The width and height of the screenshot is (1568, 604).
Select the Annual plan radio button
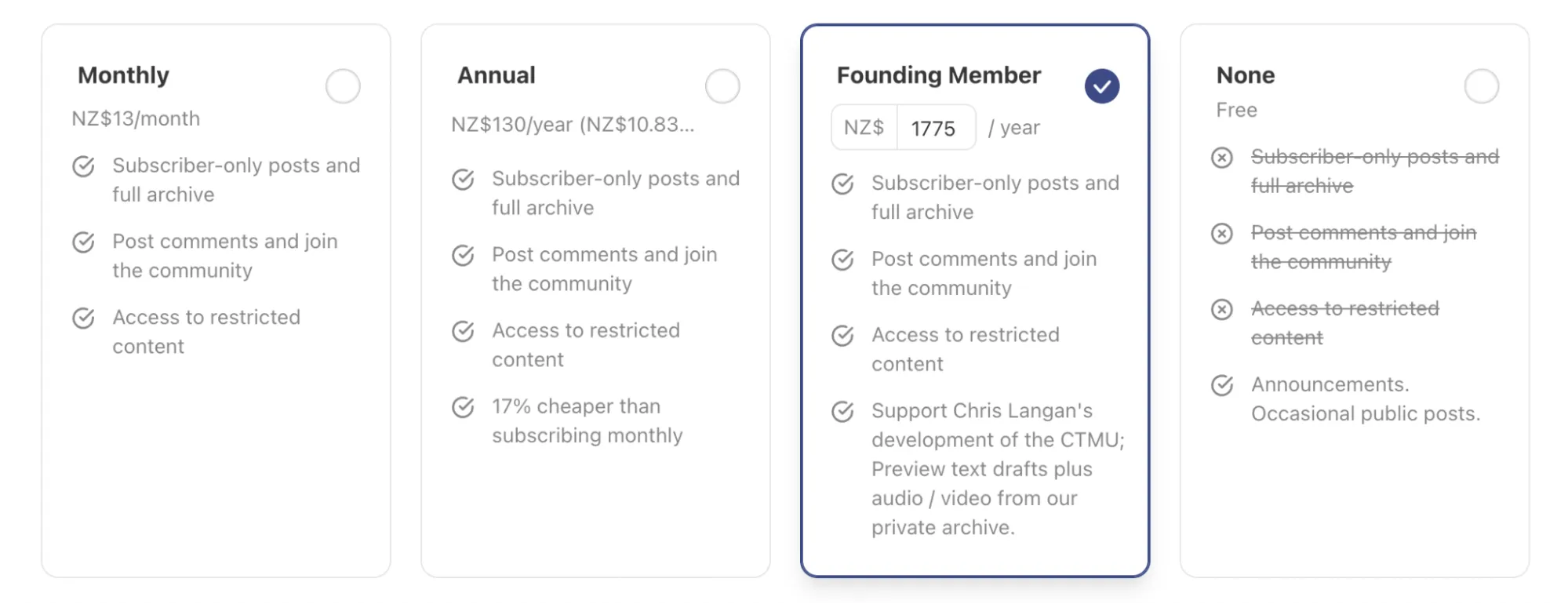coord(722,86)
